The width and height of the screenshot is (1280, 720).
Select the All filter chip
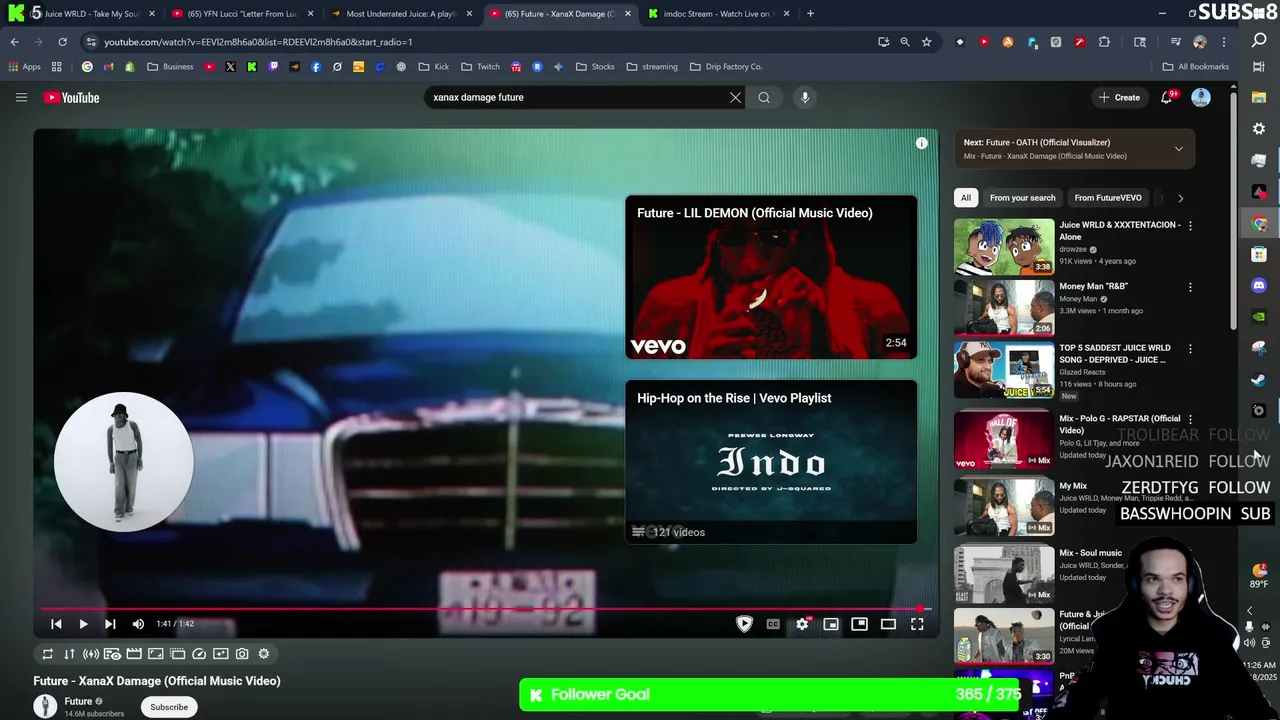(x=966, y=198)
